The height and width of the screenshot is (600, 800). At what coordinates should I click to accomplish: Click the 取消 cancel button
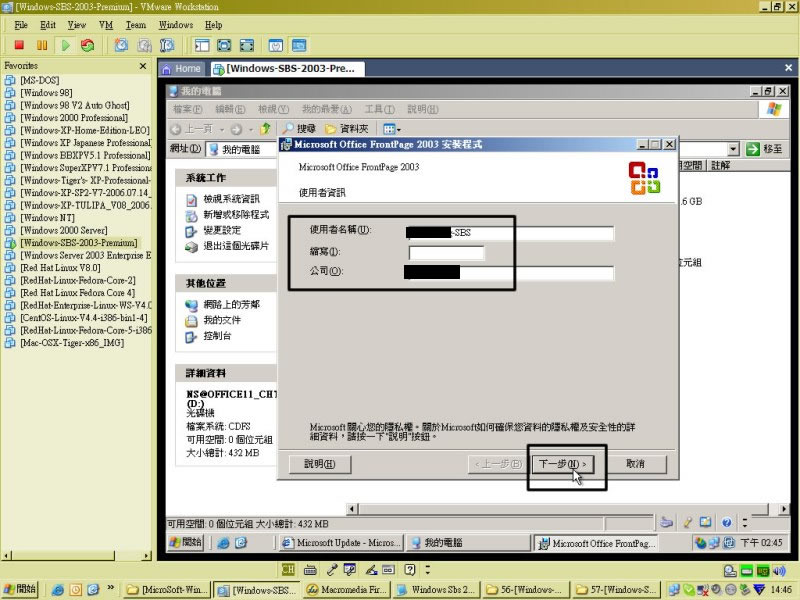pyautogui.click(x=635, y=464)
